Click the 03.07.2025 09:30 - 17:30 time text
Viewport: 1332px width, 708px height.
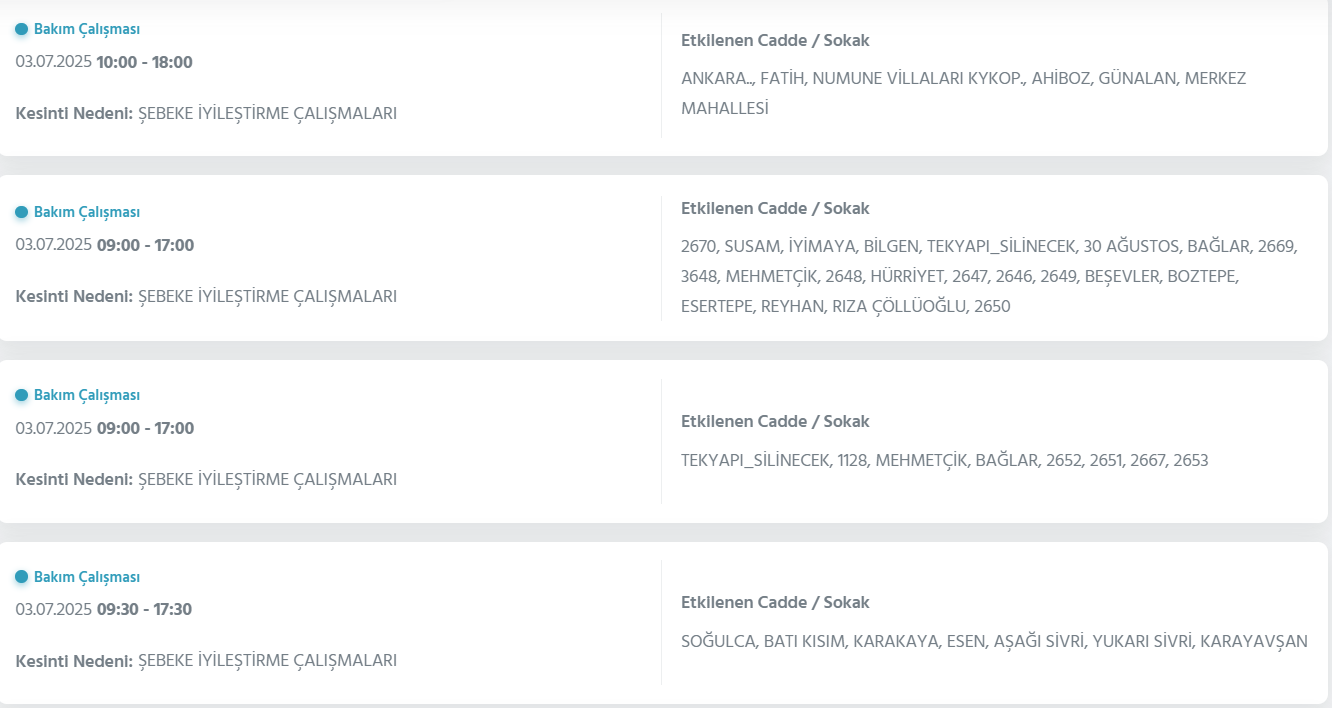coord(104,610)
